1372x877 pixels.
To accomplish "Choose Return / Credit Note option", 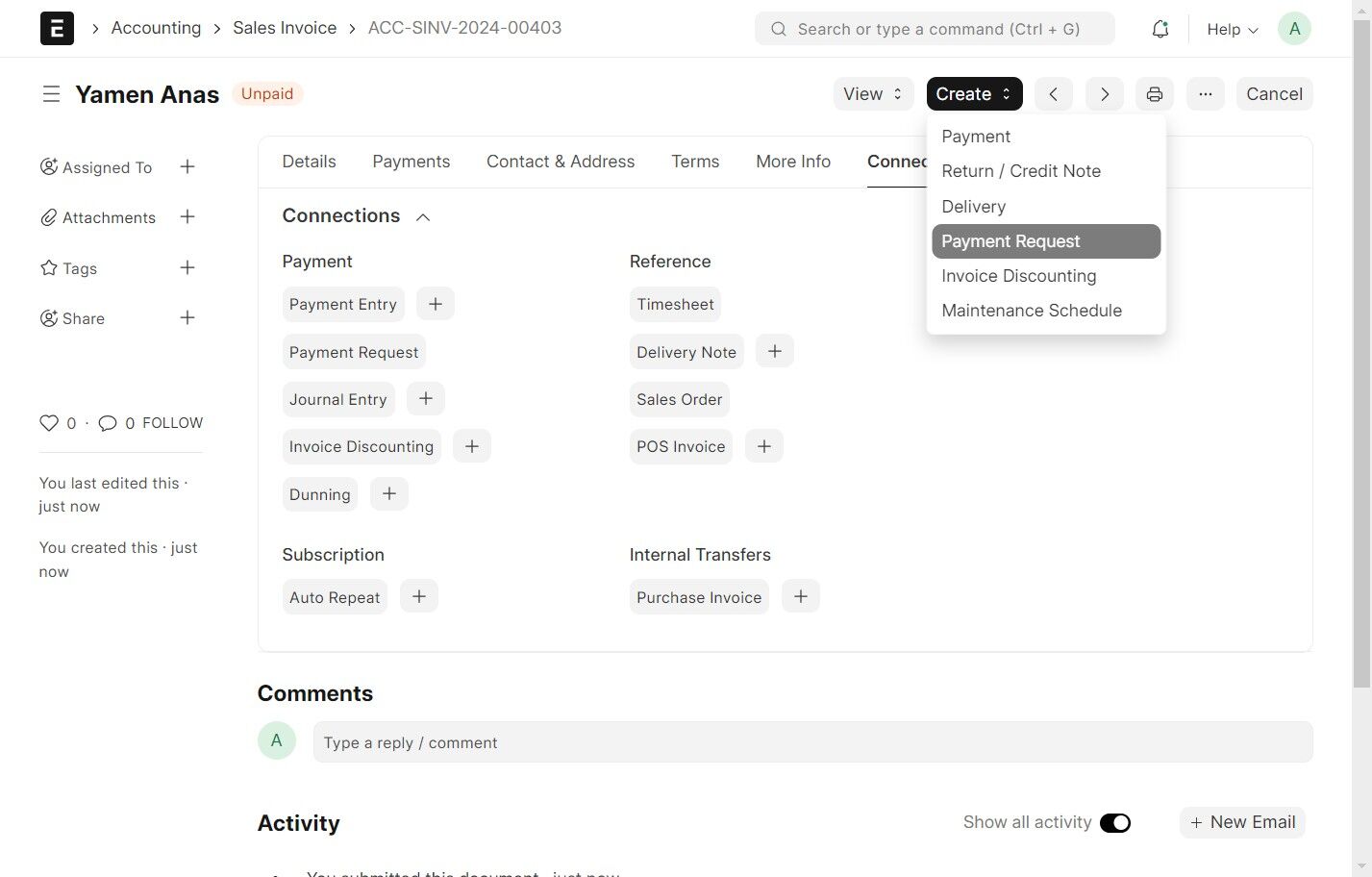I will pos(1046,171).
